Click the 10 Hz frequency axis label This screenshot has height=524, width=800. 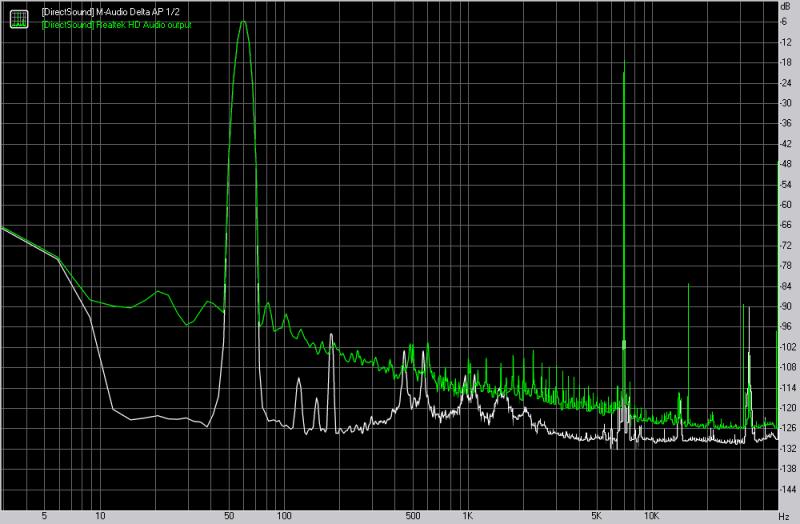click(99, 516)
